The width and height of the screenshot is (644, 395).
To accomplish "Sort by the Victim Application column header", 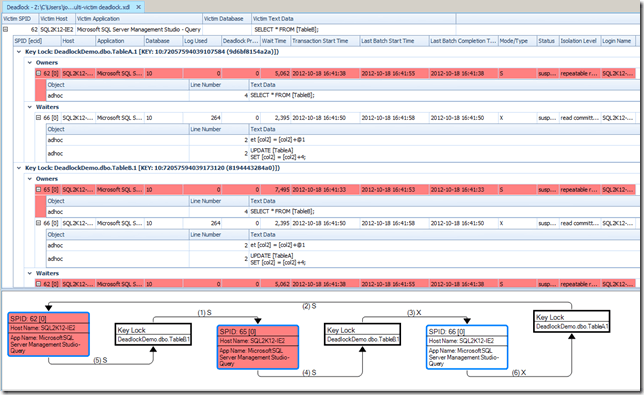I will pos(139,19).
